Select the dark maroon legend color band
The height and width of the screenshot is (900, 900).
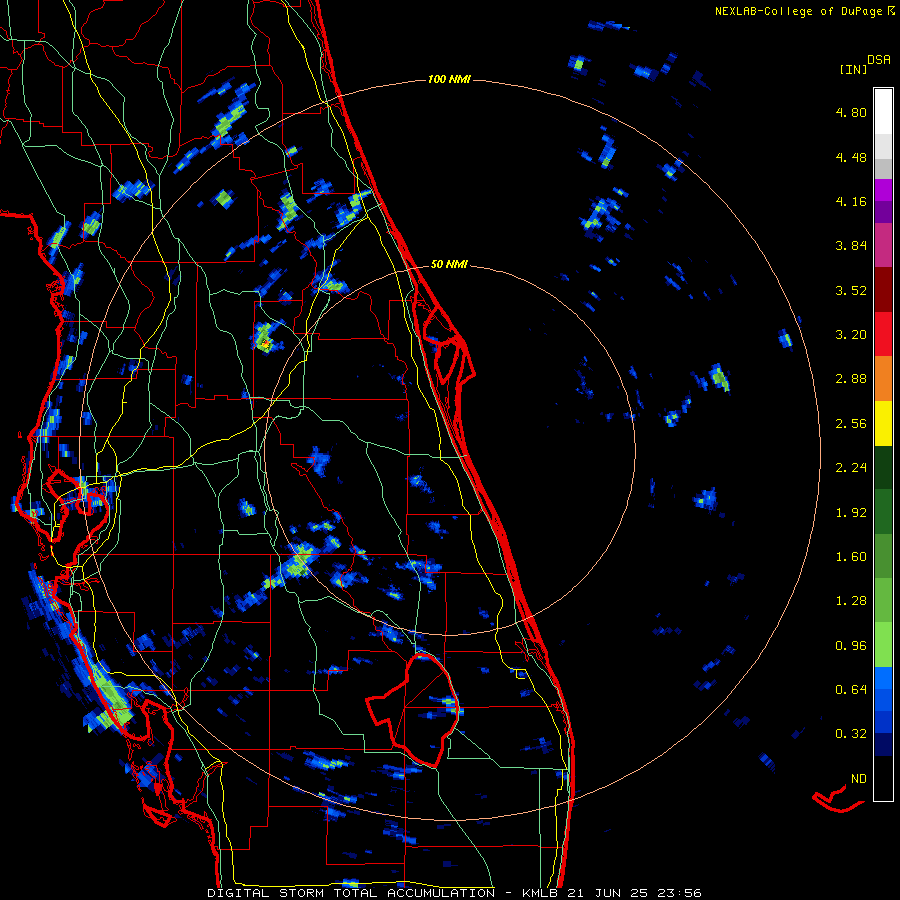point(883,290)
